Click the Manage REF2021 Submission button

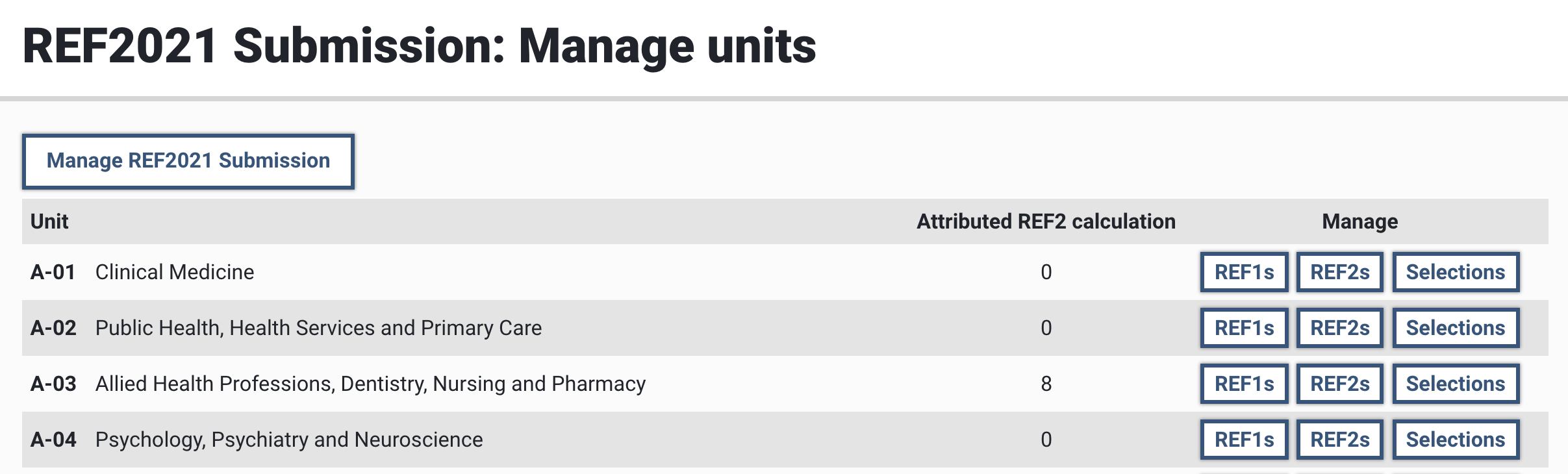point(188,161)
